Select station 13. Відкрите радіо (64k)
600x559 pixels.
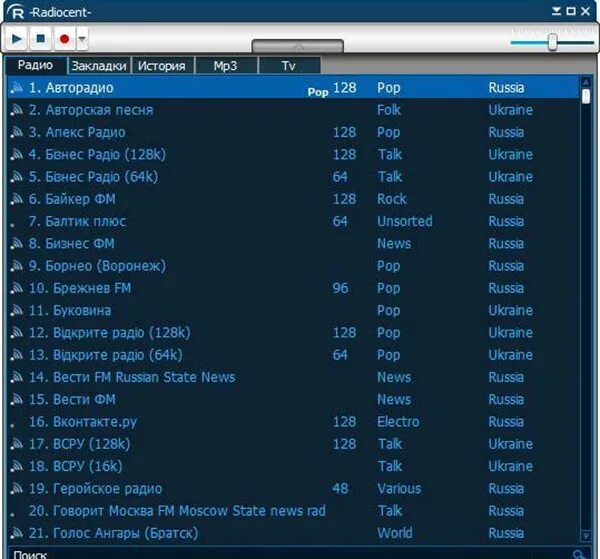tap(293, 355)
